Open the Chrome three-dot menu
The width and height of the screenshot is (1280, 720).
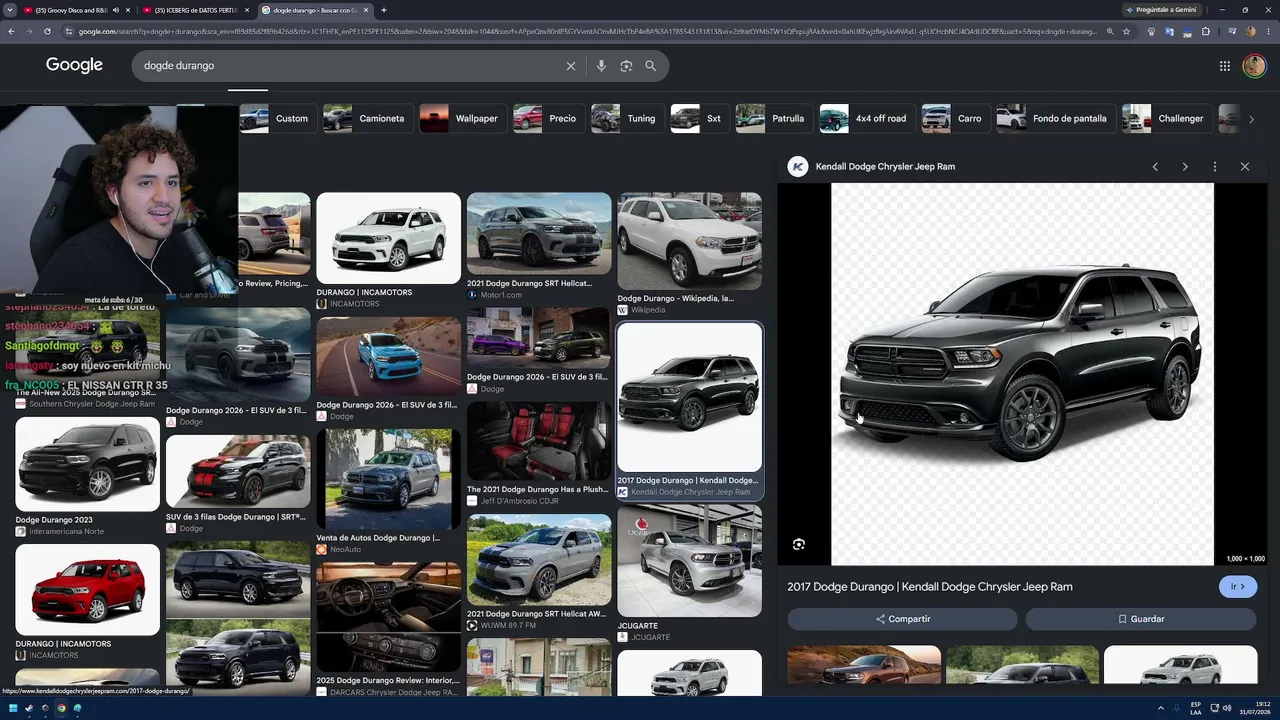(x=1267, y=31)
